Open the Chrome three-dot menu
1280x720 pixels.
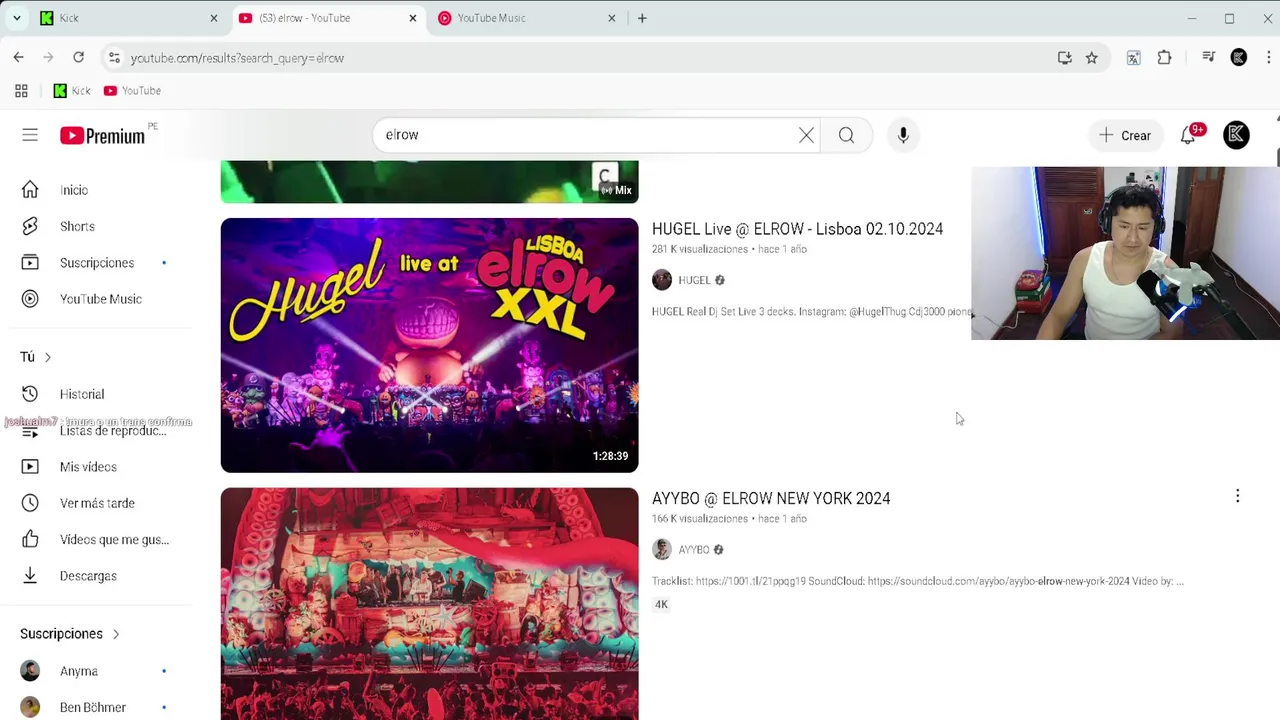[x=1267, y=58]
